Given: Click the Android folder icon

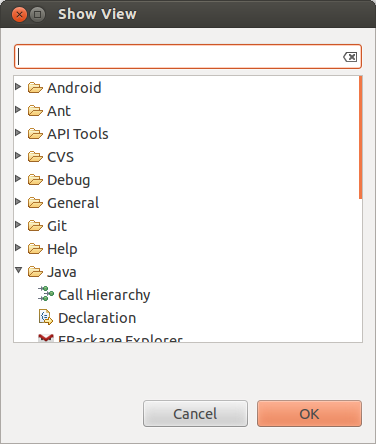Looking at the screenshot, I should (x=35, y=88).
